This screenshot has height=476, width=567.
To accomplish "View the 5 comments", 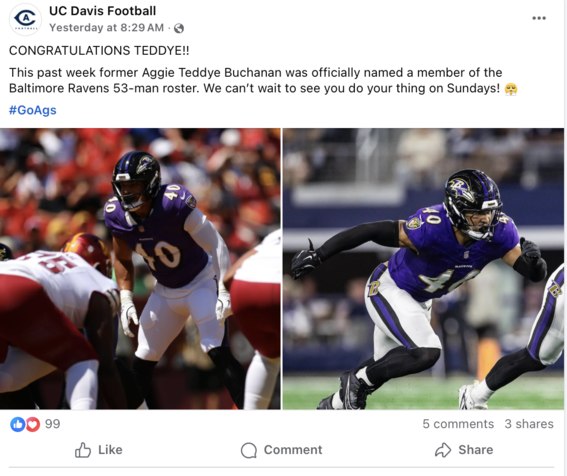I will coord(458,424).
